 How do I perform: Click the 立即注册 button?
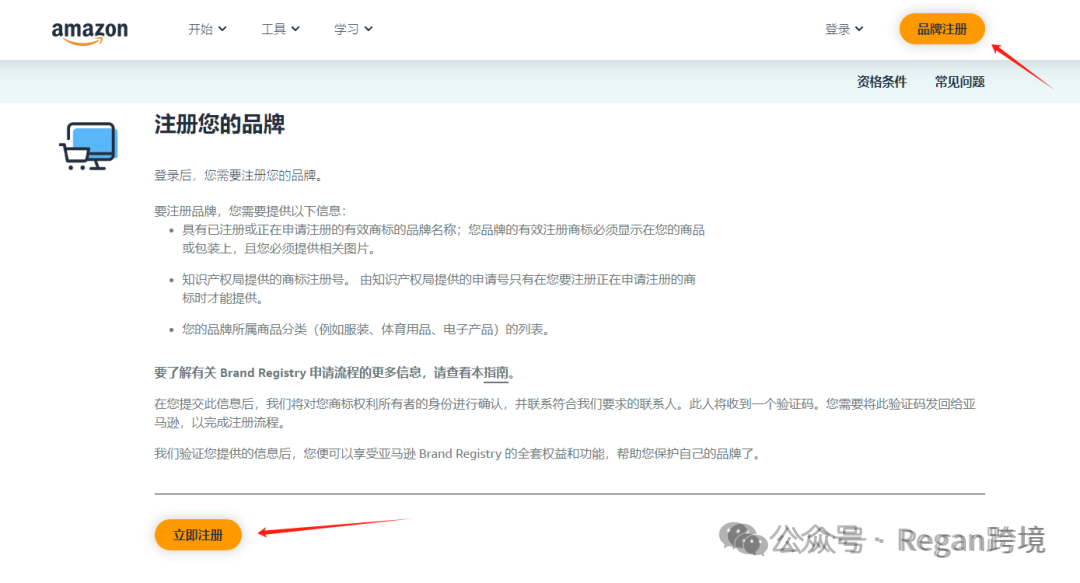[x=198, y=535]
